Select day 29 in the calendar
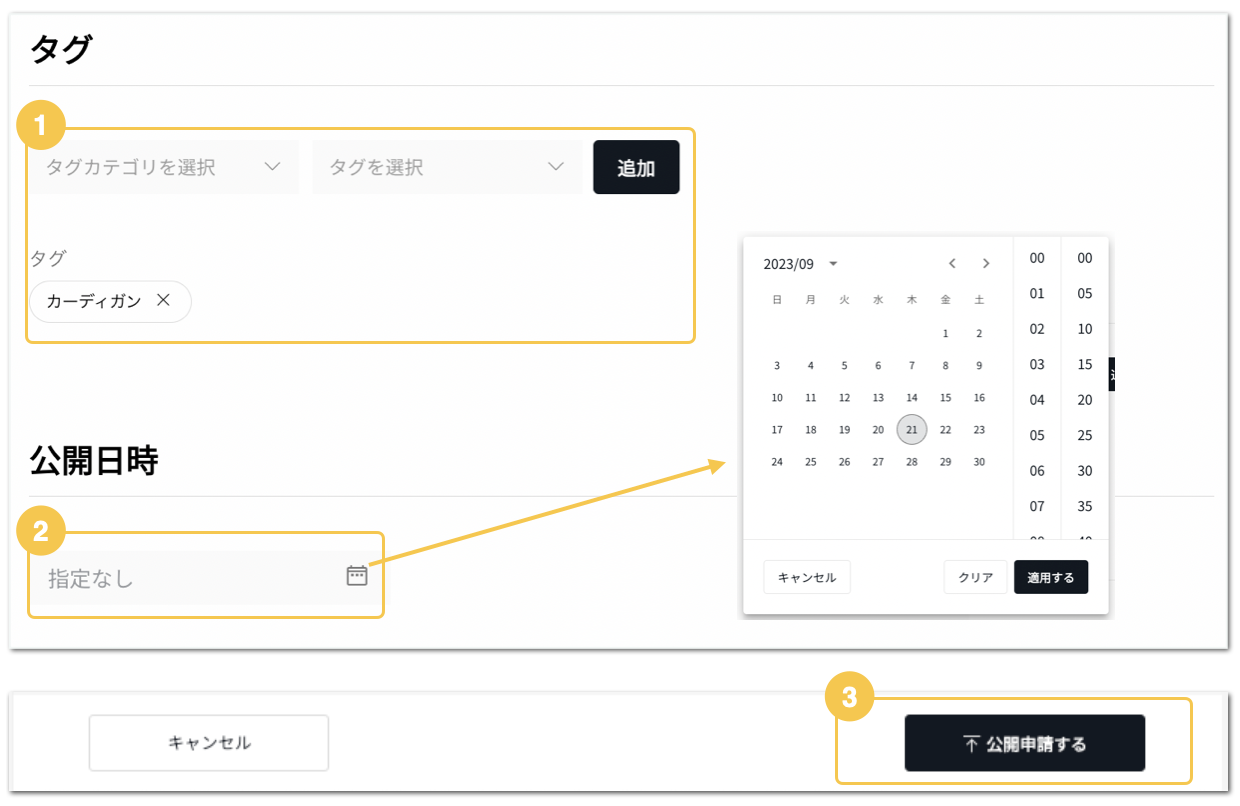 tap(946, 462)
